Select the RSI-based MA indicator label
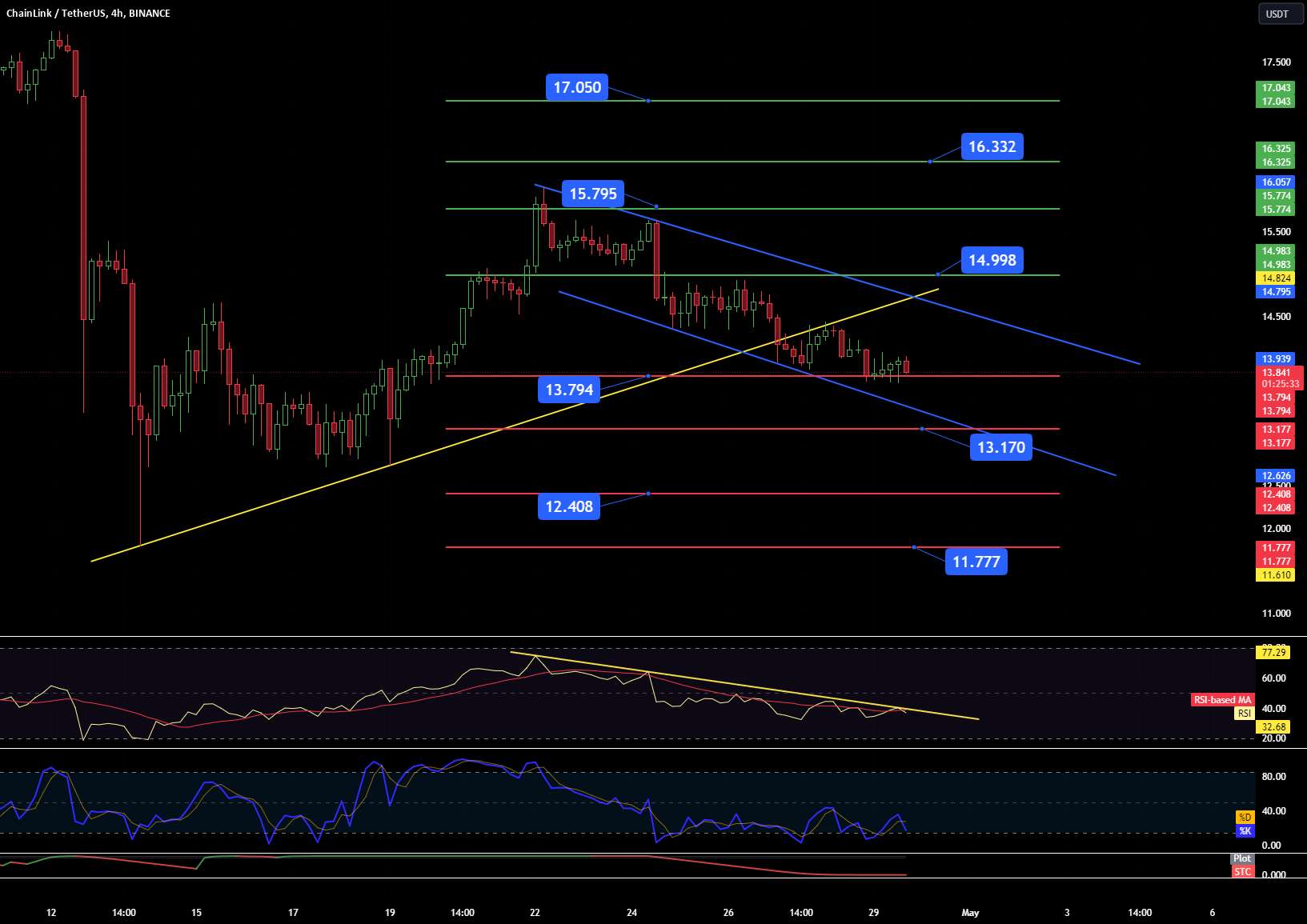This screenshot has width=1307, height=924. 1222,700
